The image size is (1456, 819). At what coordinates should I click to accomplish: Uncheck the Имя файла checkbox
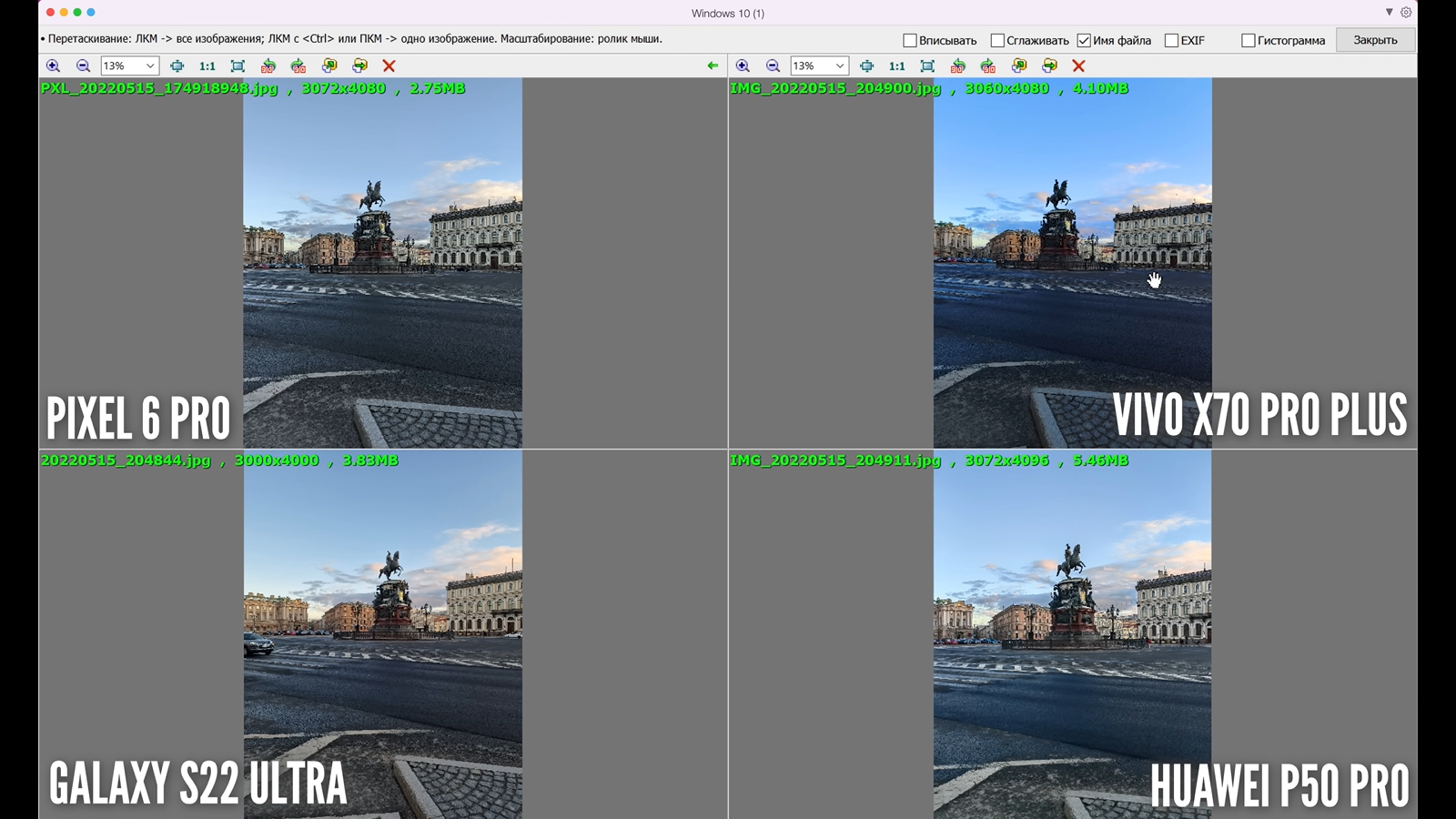click(x=1084, y=40)
